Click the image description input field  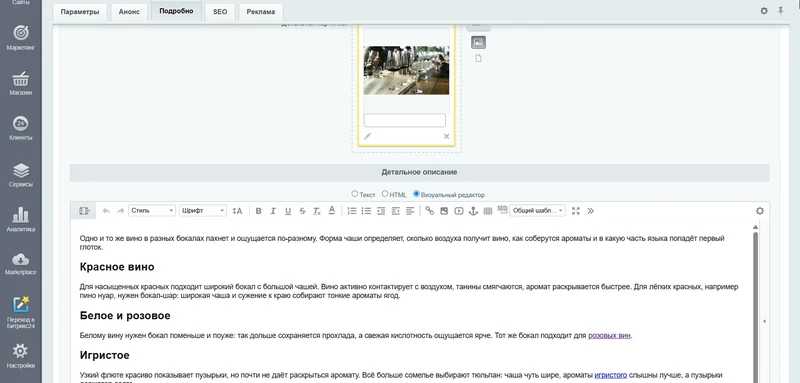405,120
